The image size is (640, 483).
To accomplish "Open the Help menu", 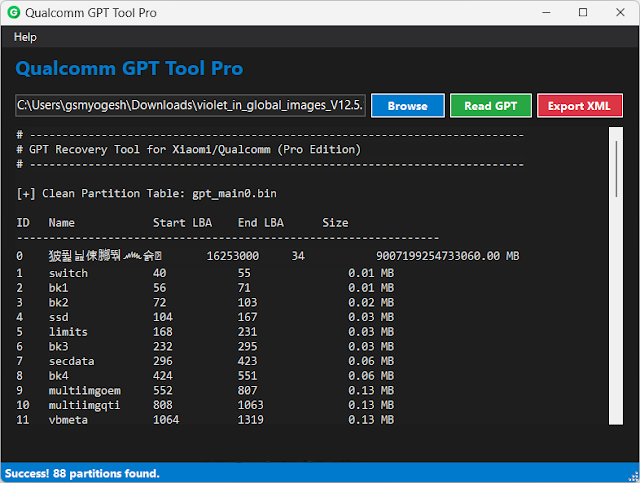I will point(25,37).
